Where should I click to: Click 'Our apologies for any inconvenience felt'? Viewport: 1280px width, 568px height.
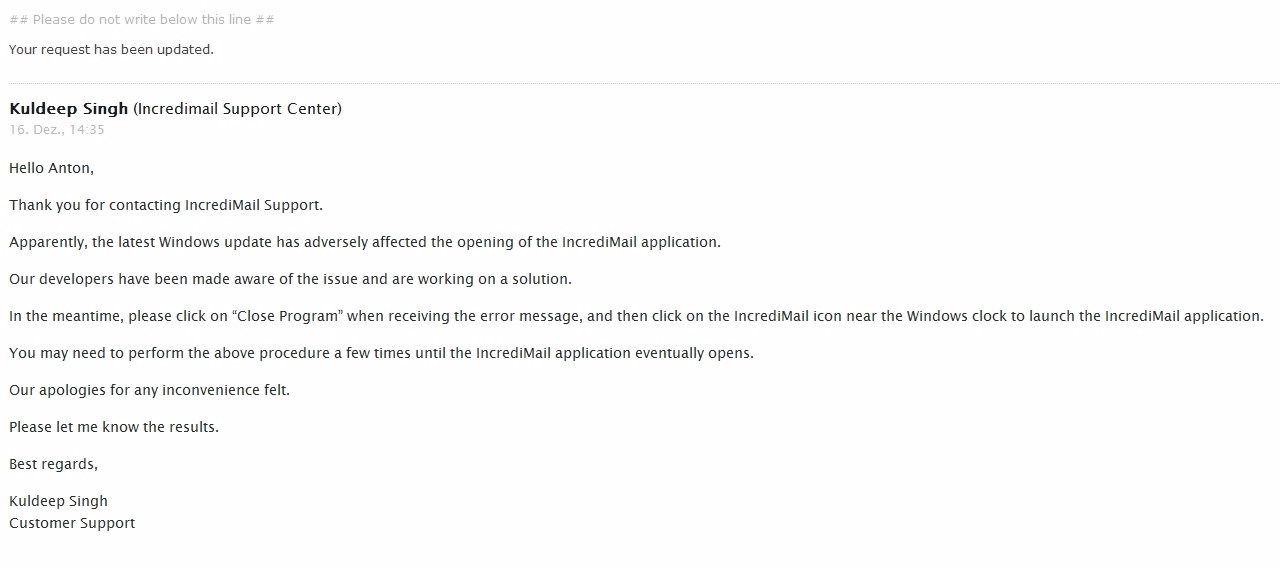click(149, 390)
